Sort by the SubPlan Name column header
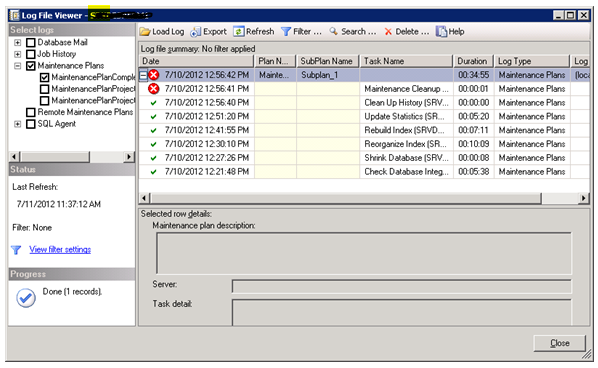 point(328,61)
